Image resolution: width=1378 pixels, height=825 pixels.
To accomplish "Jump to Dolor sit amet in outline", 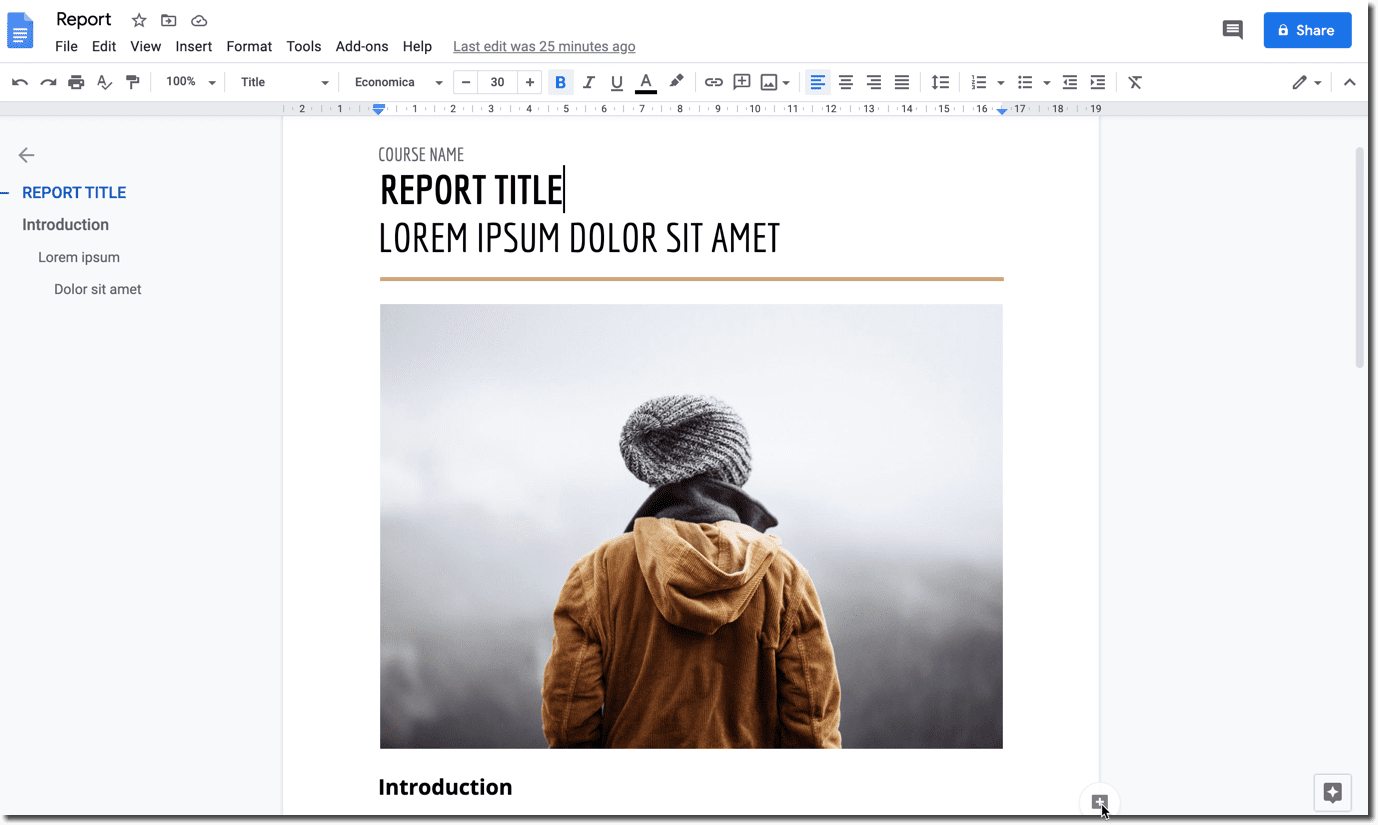I will click(98, 289).
